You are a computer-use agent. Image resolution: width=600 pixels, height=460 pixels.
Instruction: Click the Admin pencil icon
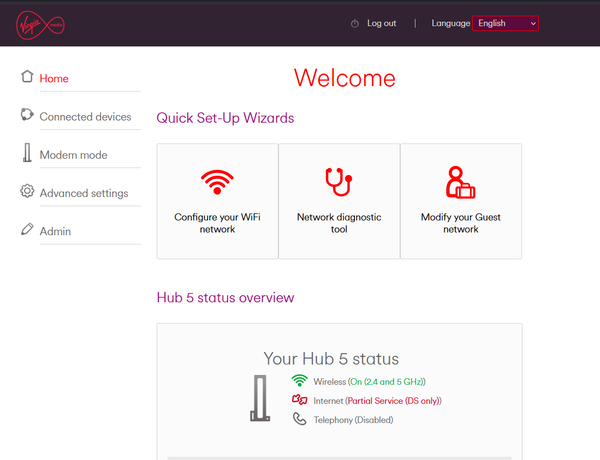tap(27, 230)
